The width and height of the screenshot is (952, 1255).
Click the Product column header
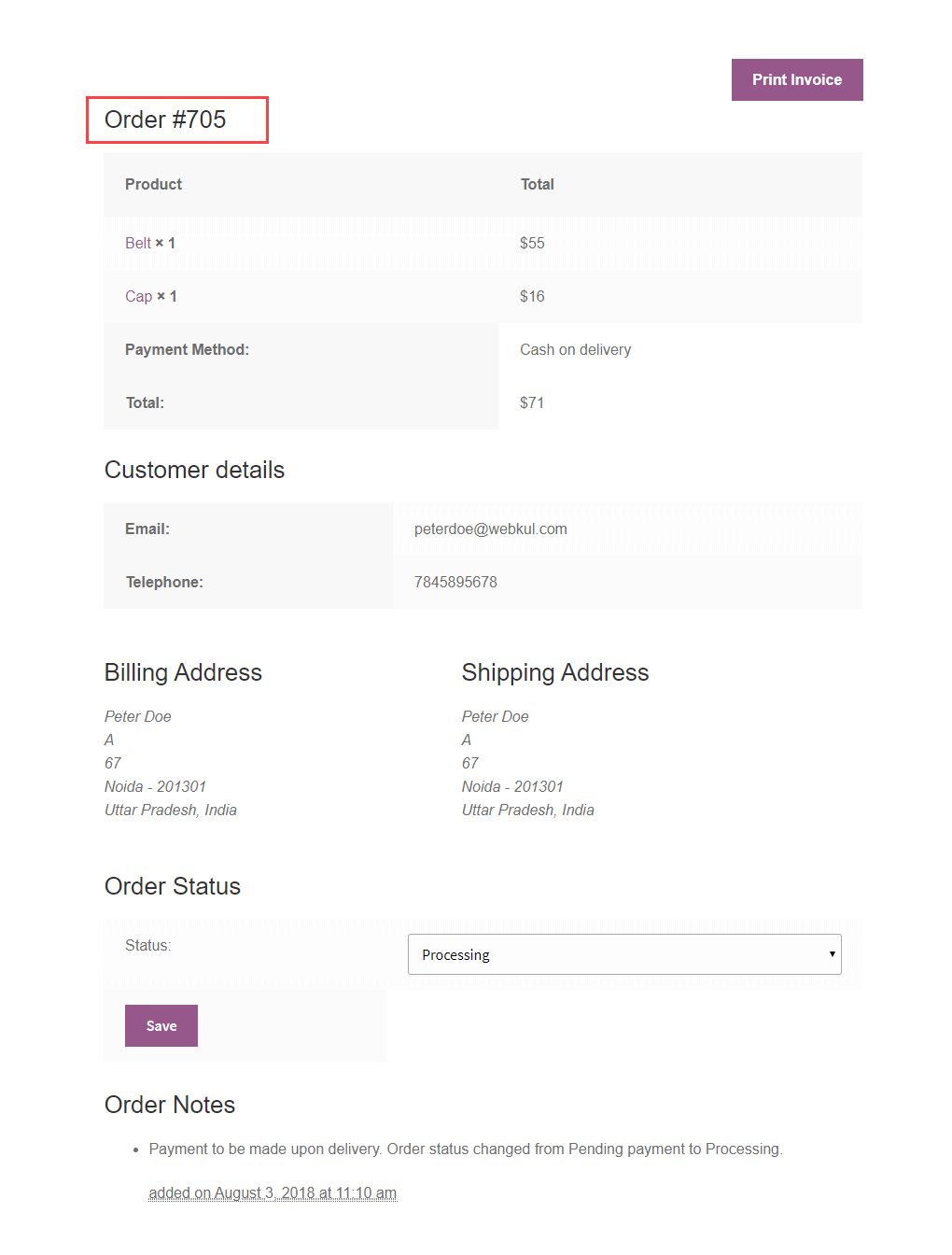[153, 184]
